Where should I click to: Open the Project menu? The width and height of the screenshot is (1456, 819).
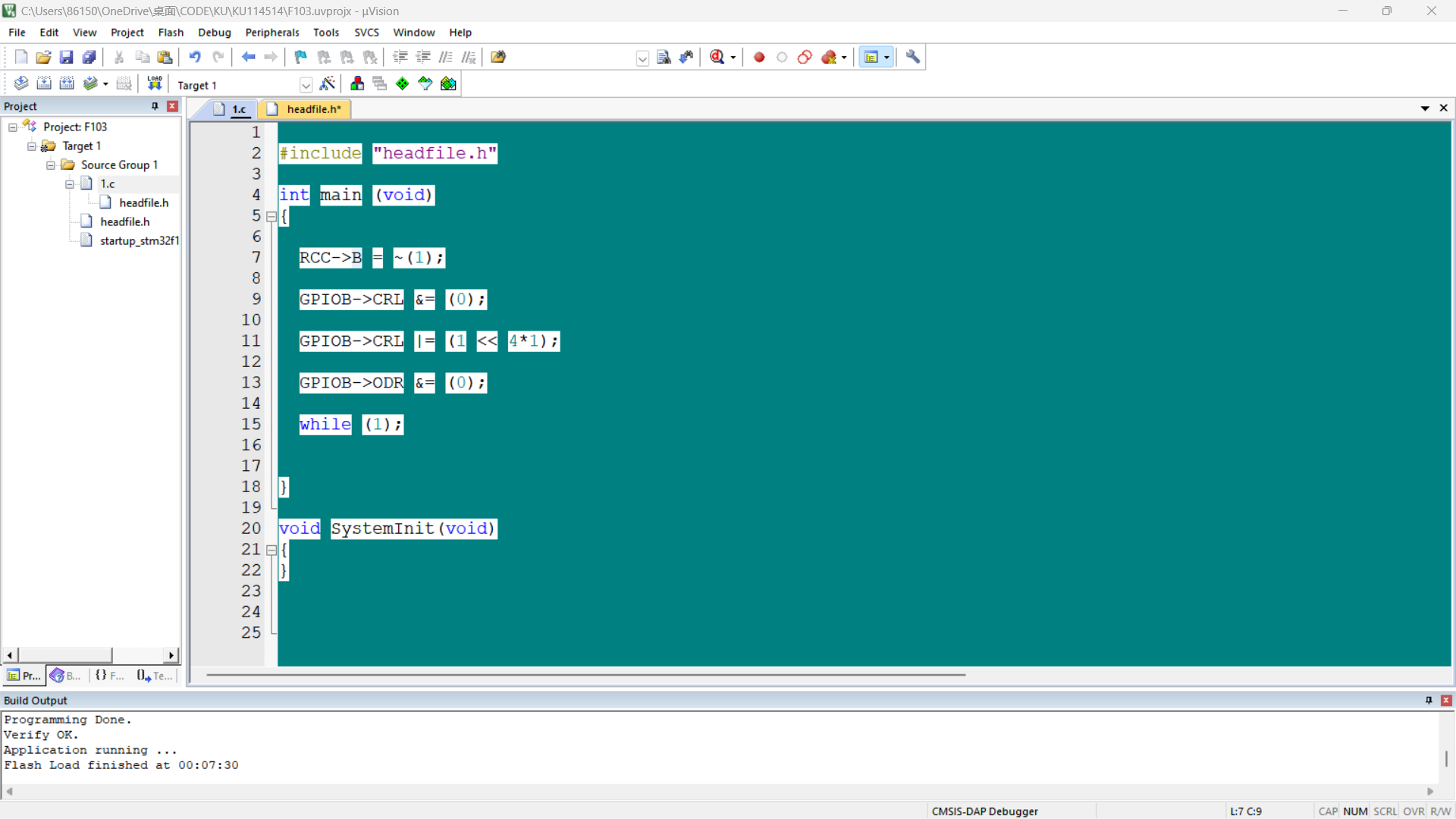pos(127,33)
